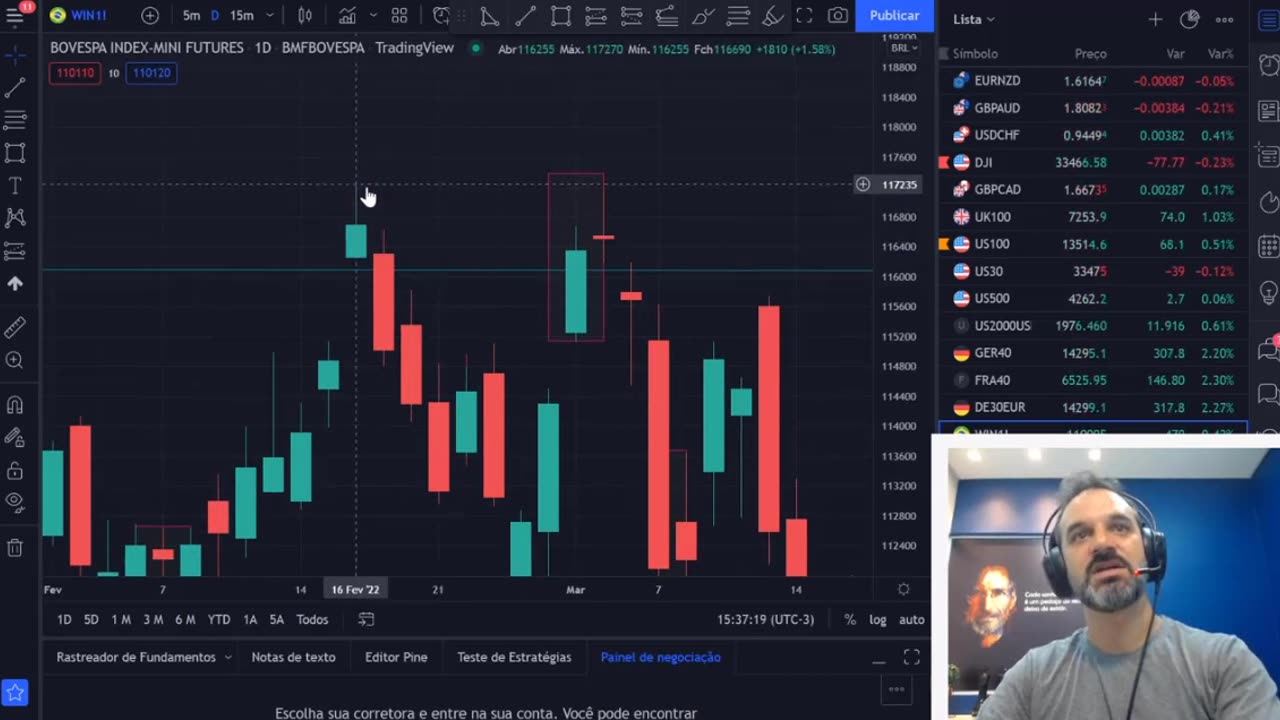Open the Lista watchlist dropdown

[974, 19]
